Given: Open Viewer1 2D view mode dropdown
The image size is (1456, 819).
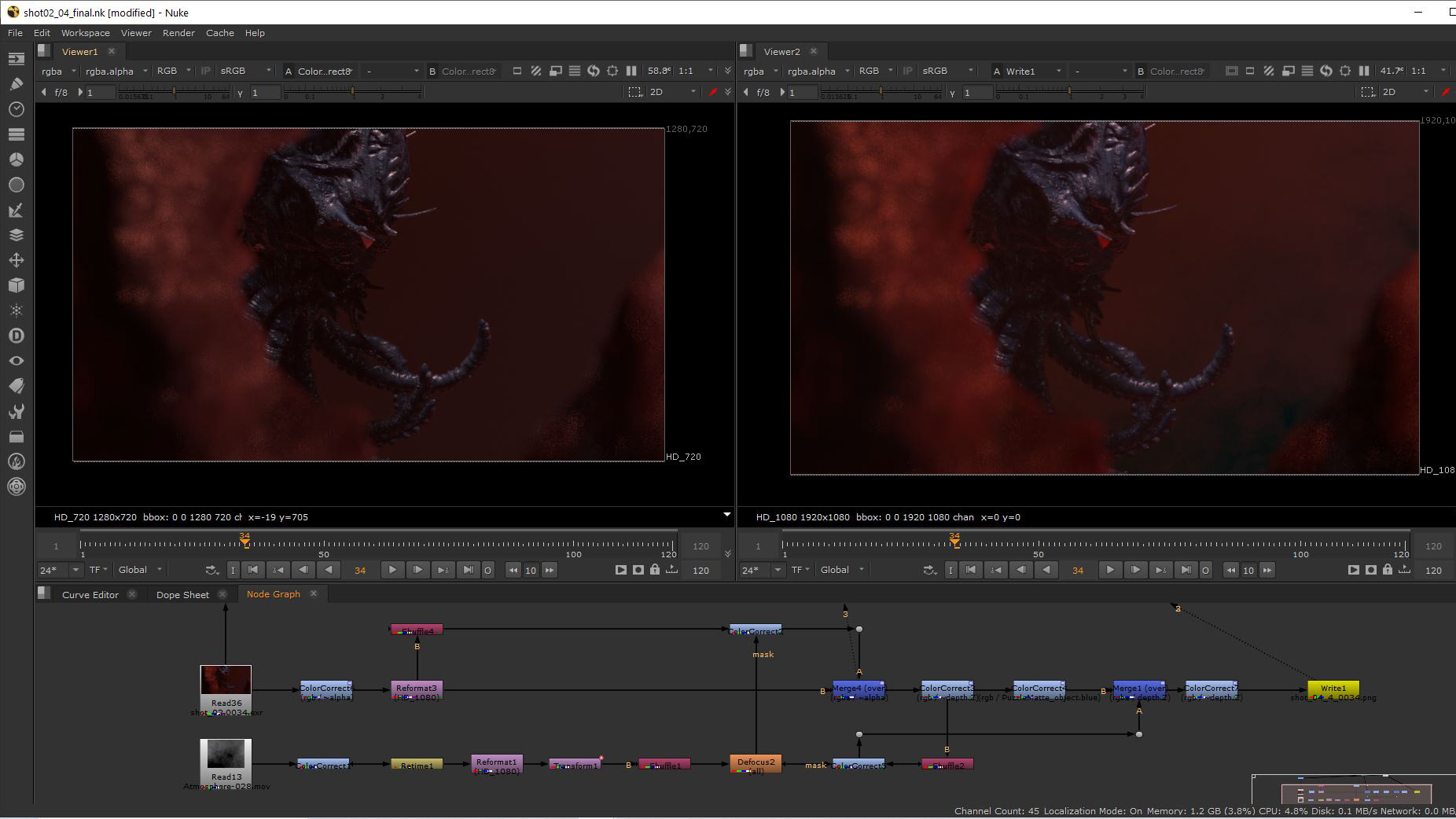Looking at the screenshot, I should tap(672, 92).
